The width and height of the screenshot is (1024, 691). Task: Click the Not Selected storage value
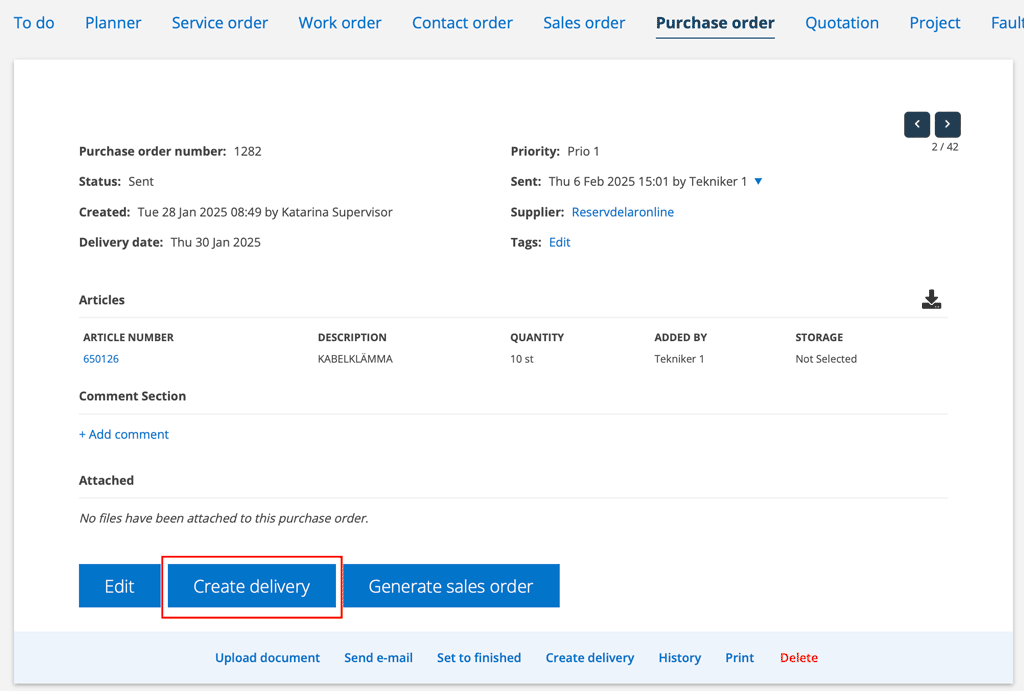[825, 359]
